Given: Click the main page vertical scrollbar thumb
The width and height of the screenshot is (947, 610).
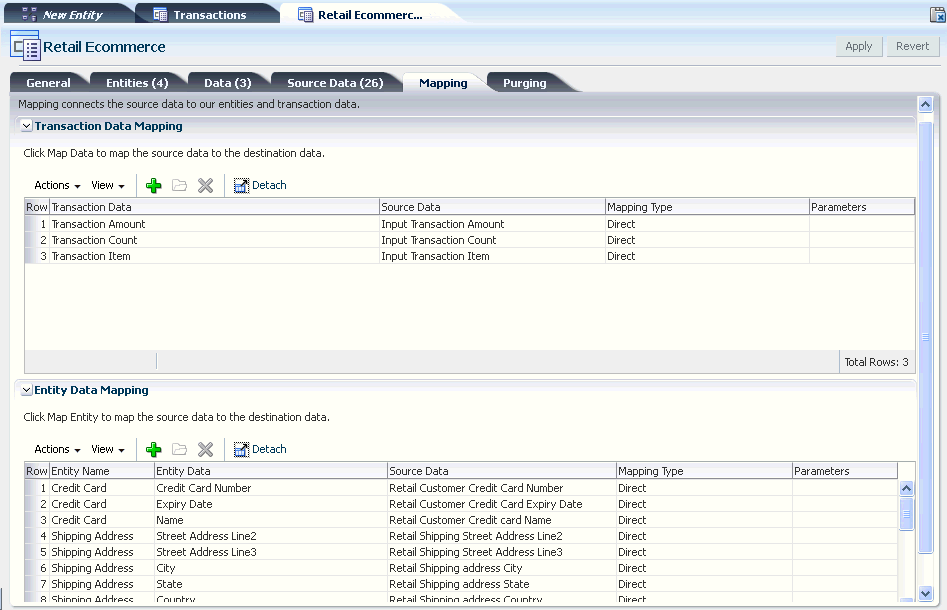Looking at the screenshot, I should (925, 337).
